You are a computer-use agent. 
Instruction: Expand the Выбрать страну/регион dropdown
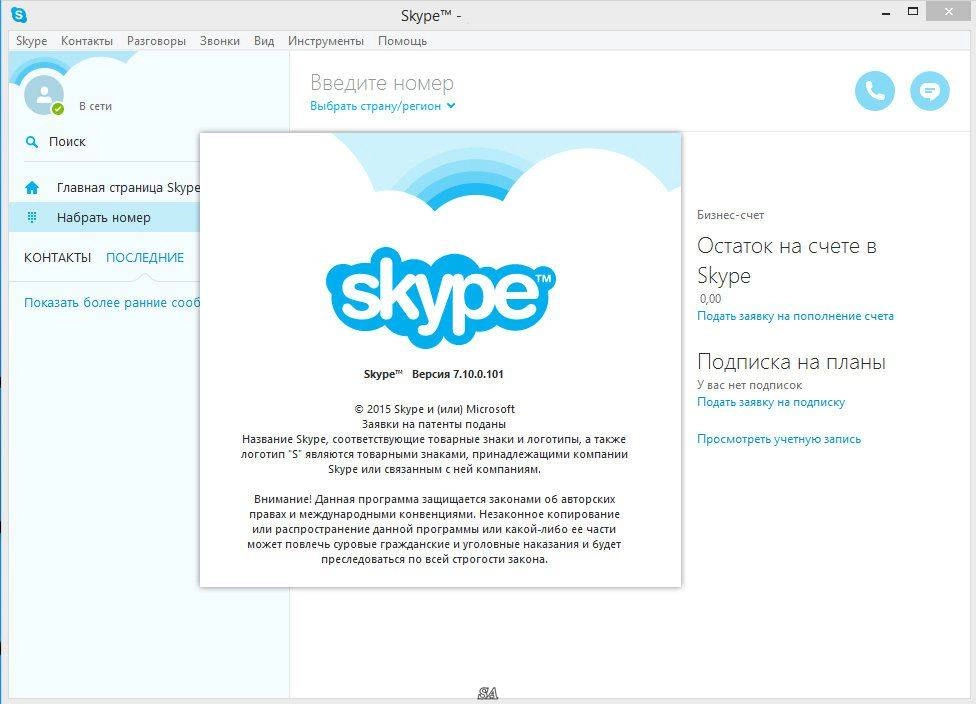(x=382, y=106)
